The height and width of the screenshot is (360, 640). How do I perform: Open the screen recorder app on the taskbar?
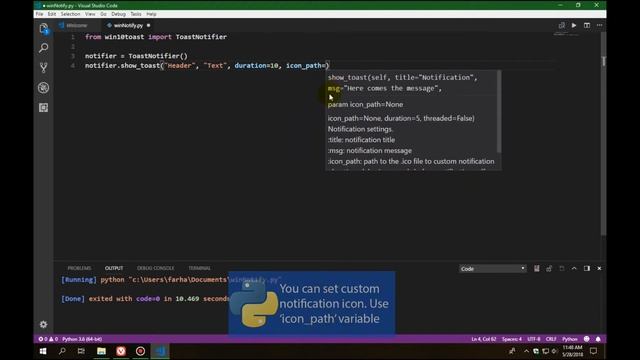coord(140,351)
